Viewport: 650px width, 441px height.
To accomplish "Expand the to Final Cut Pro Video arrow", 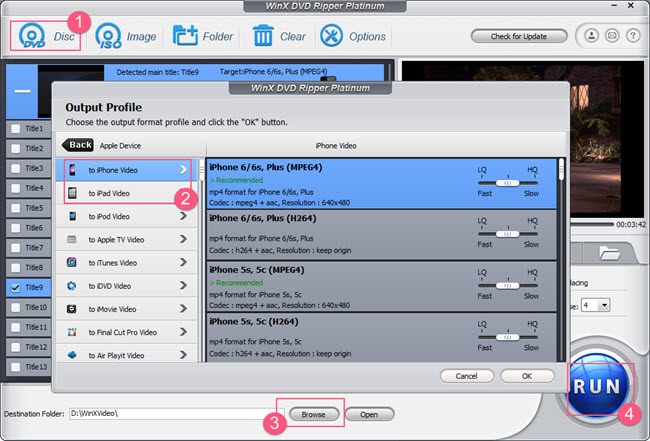I will [183, 332].
